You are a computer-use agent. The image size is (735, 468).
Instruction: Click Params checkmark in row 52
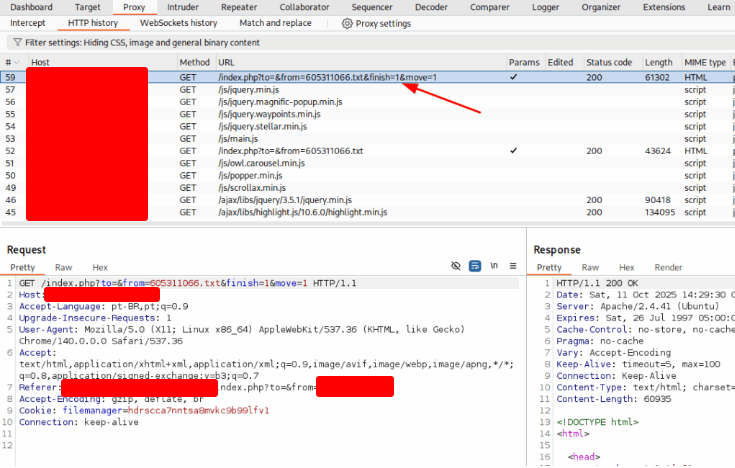pos(513,151)
